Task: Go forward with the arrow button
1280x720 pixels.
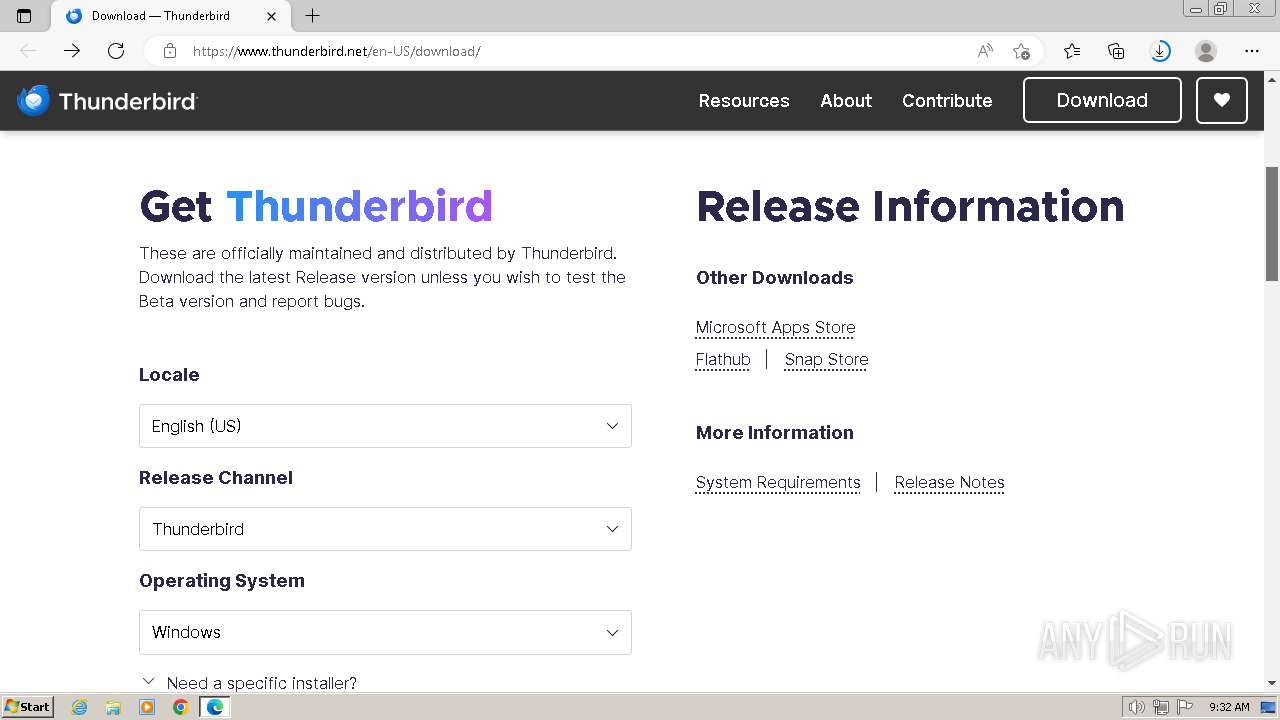Action: tap(72, 51)
